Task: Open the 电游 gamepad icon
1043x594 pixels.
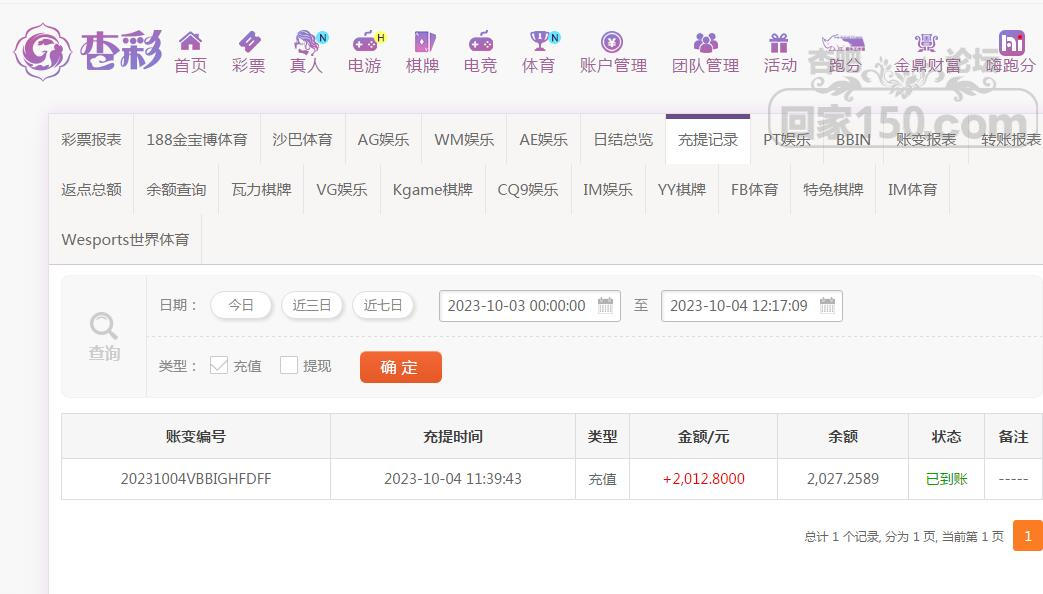Action: coord(365,42)
